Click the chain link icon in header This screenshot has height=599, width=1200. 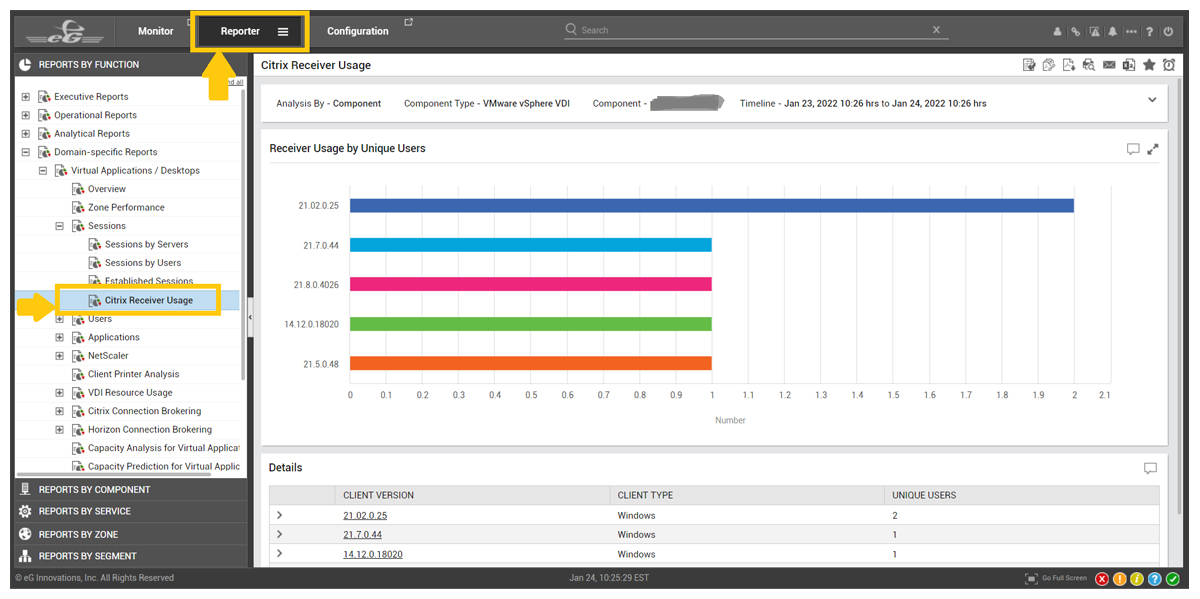tap(1075, 32)
